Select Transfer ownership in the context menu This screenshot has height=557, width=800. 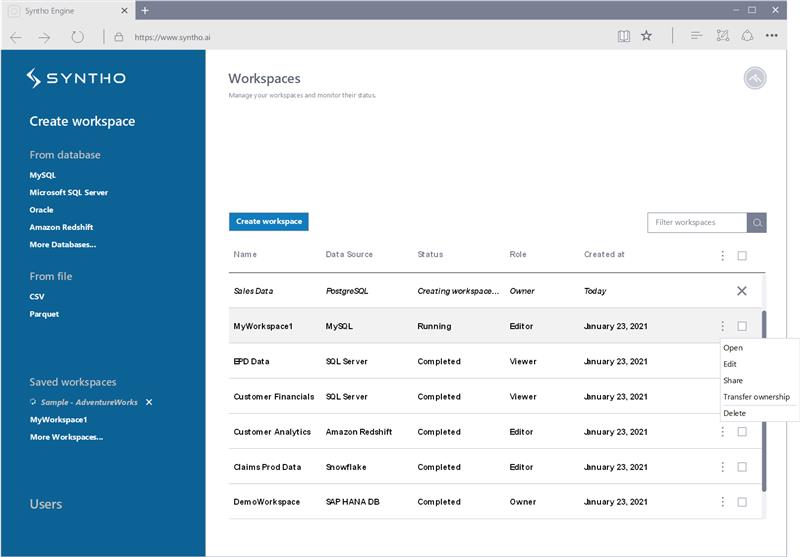(759, 397)
